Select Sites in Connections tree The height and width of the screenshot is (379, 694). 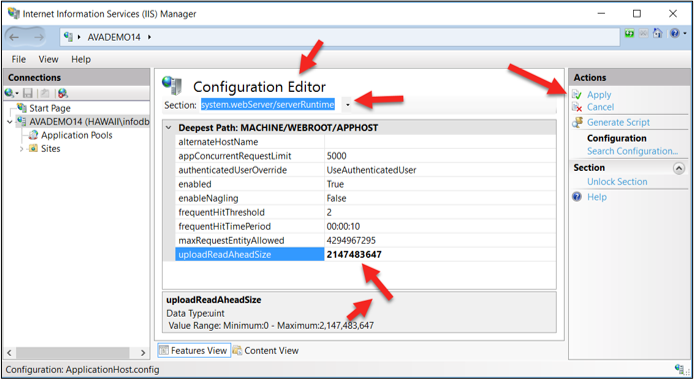tap(50, 148)
